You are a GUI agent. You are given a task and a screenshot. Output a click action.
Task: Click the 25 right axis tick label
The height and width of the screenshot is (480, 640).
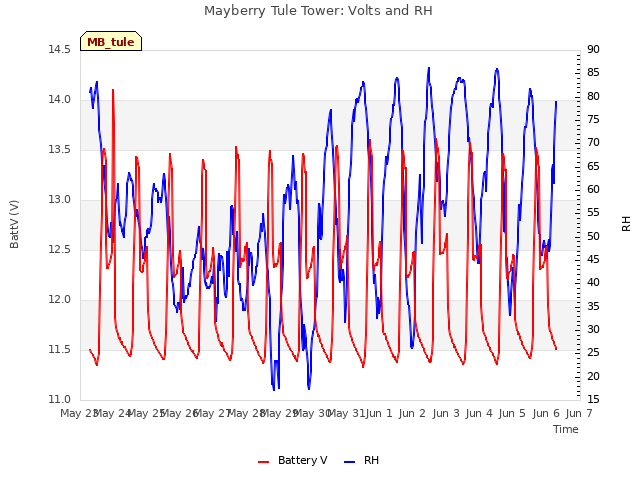point(593,353)
